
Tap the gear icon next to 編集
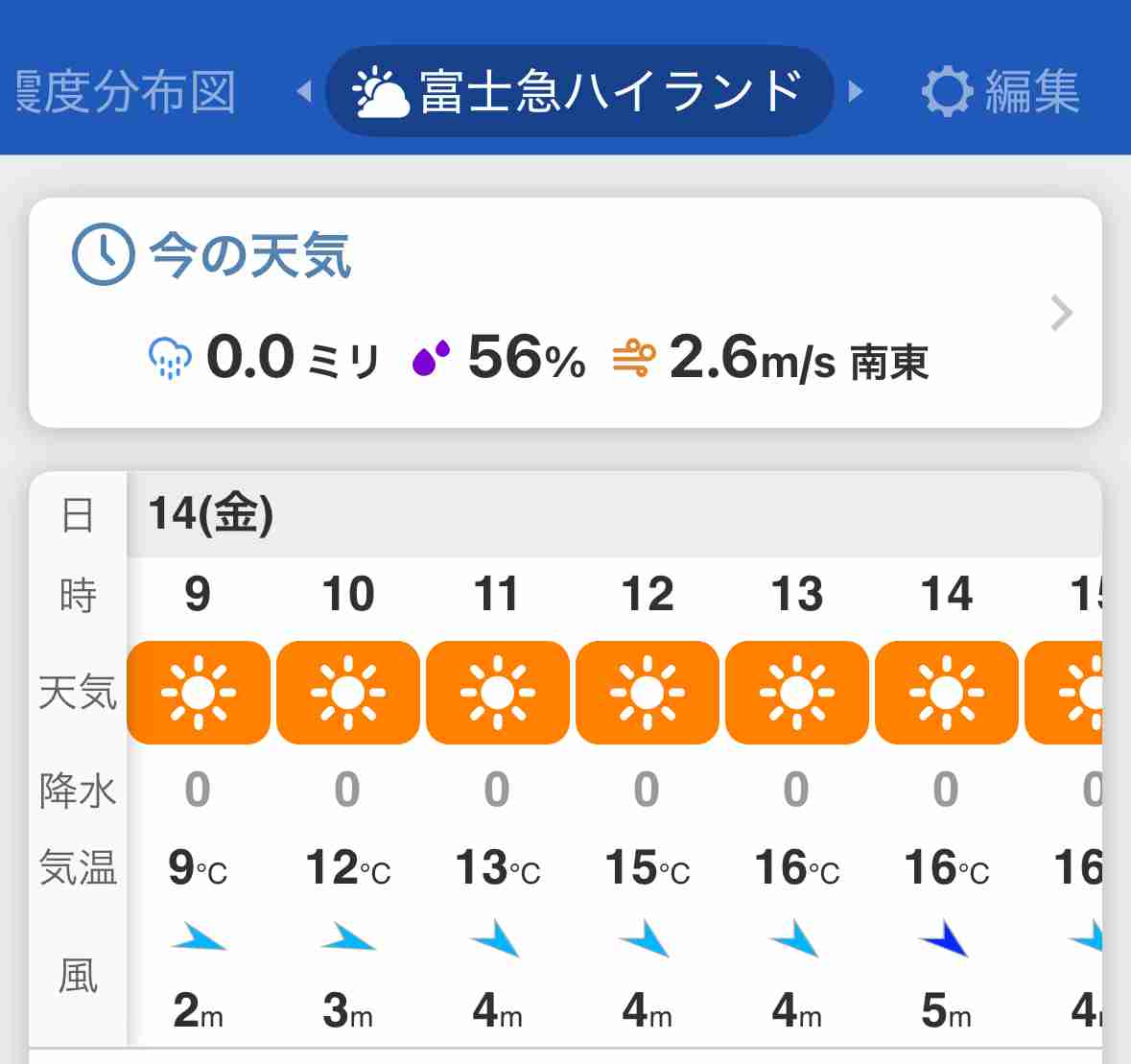(947, 91)
